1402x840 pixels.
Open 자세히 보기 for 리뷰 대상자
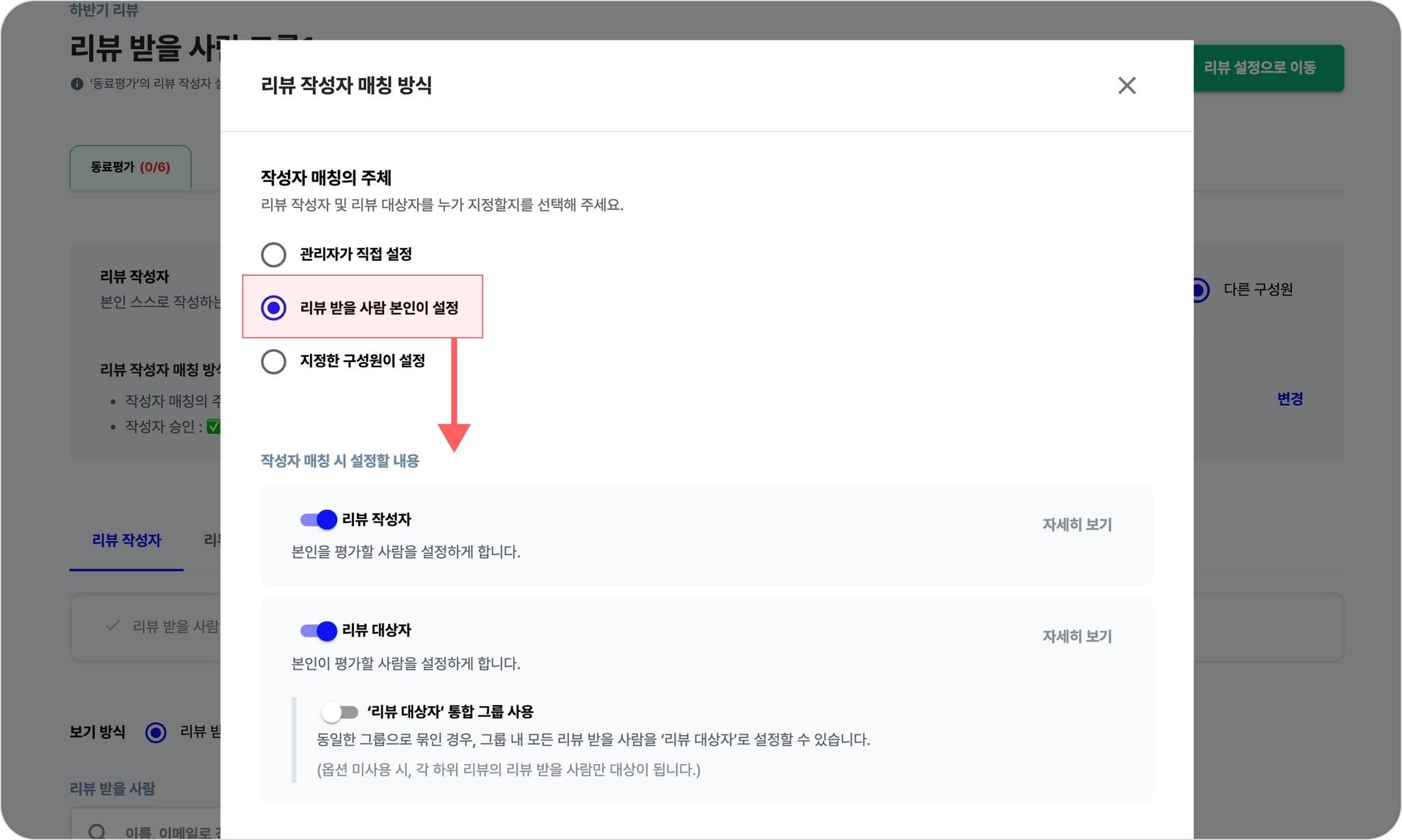click(x=1076, y=636)
